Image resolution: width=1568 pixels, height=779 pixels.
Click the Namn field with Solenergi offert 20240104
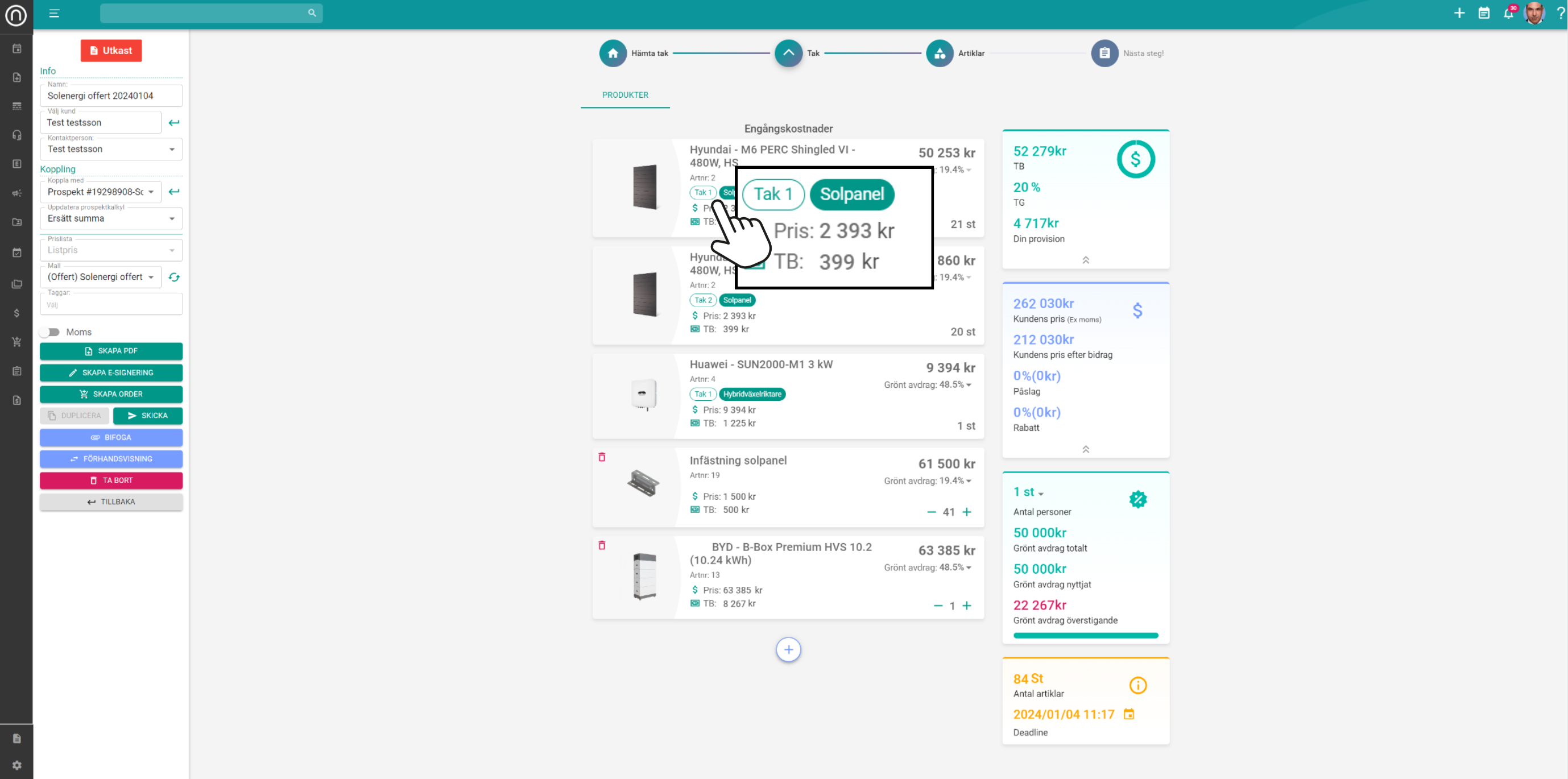(111, 96)
